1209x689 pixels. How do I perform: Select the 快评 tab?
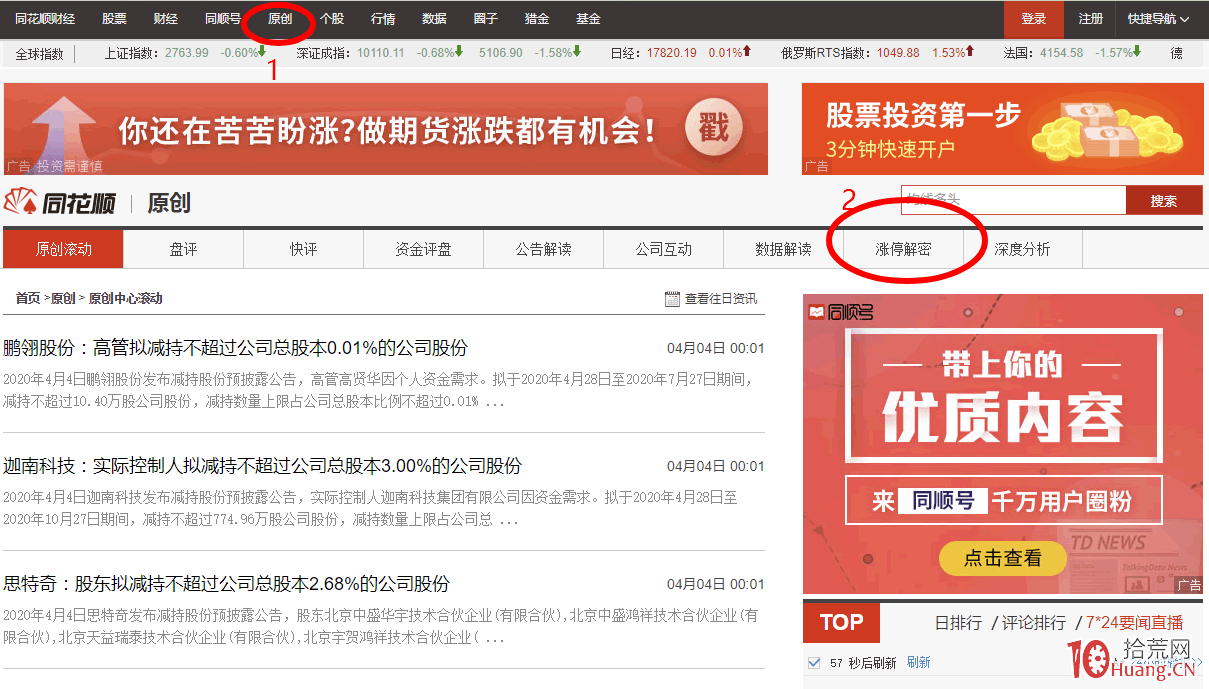pos(304,249)
